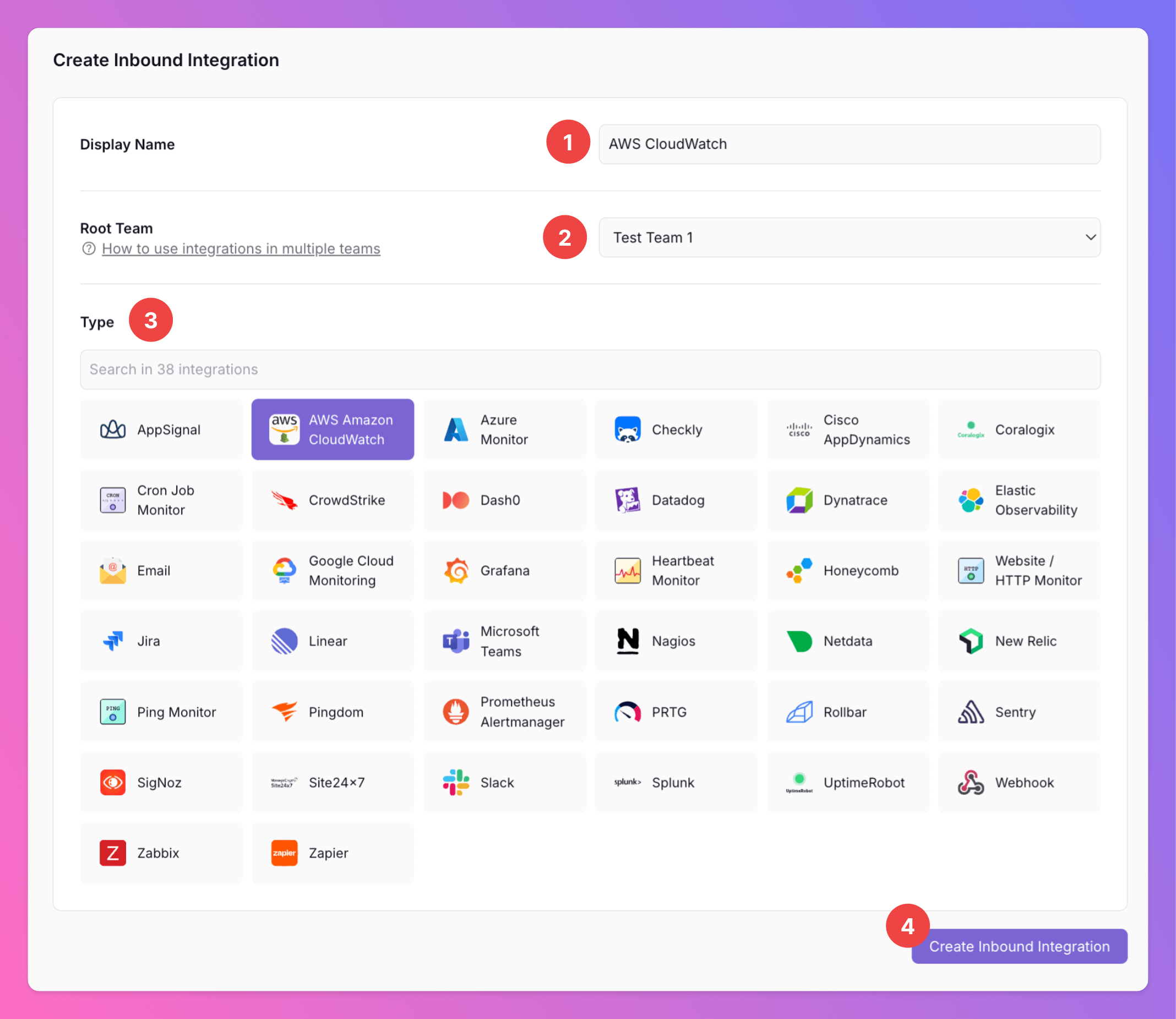Select the Datadog integration icon
The image size is (1176, 1019).
coord(627,500)
